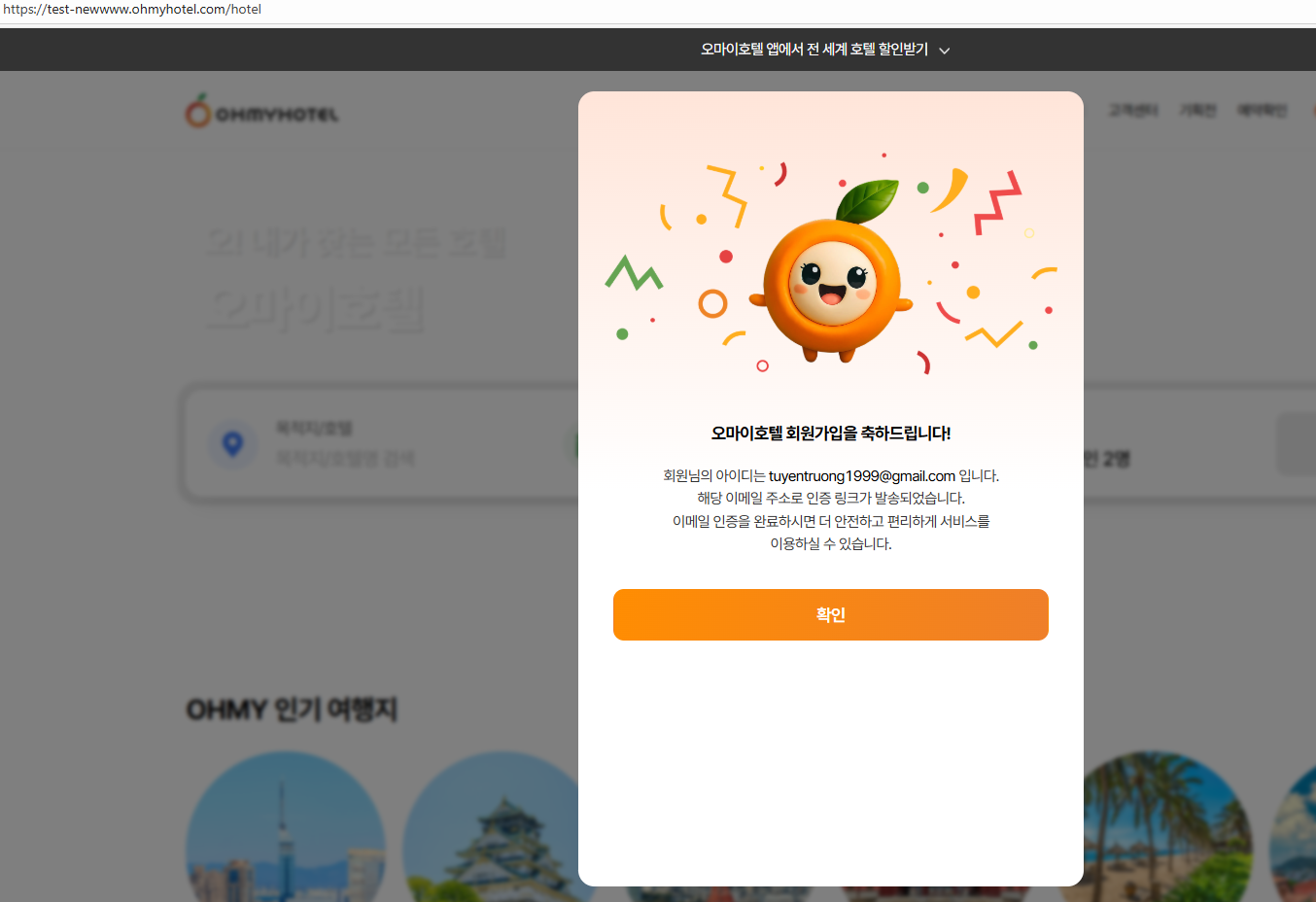Screen dimensions: 1316x902
Task: Click the page URL text at top
Action: [132, 10]
